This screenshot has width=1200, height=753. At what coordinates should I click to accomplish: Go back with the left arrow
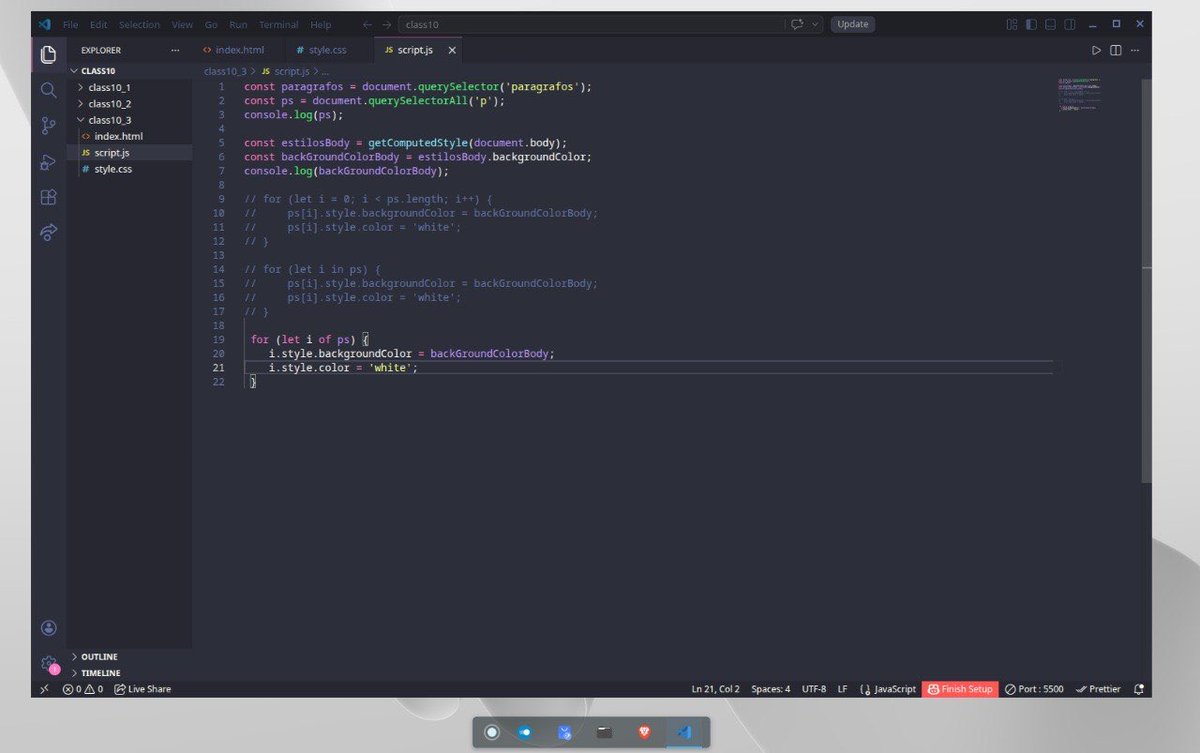[367, 24]
